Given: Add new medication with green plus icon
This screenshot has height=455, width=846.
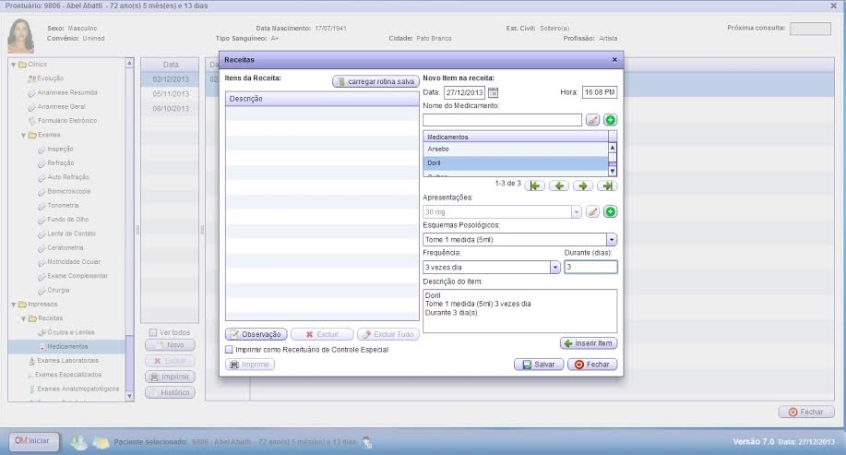Looking at the screenshot, I should point(610,120).
